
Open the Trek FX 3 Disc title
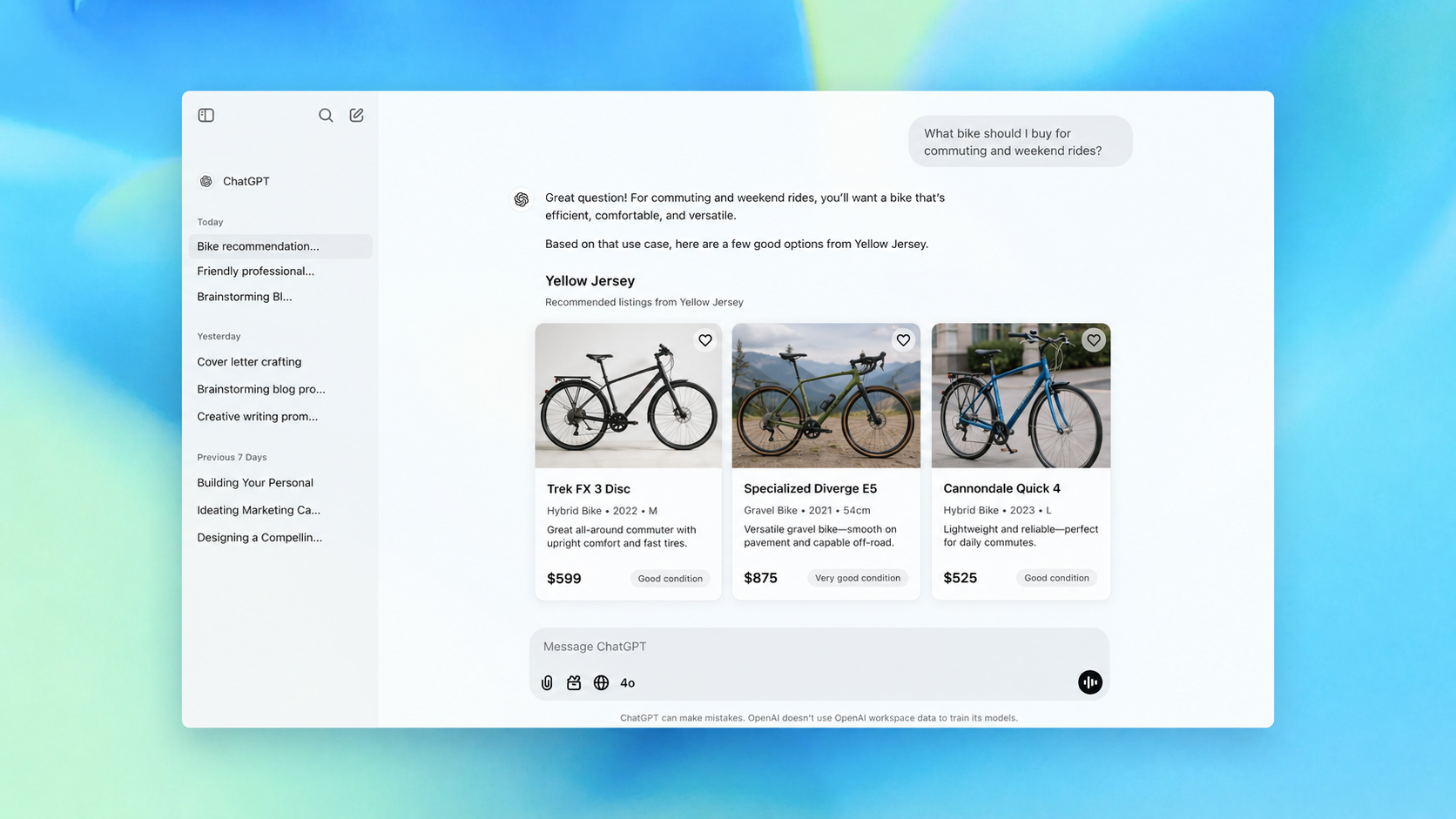coord(589,489)
